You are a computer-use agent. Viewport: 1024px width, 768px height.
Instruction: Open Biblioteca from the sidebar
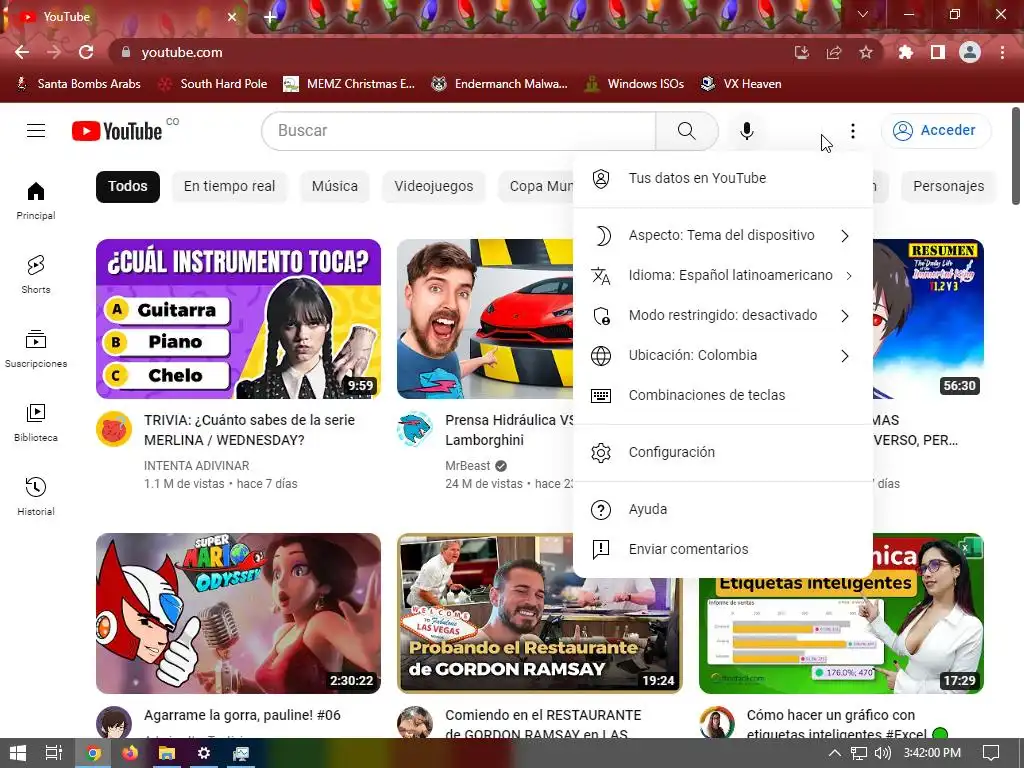coord(36,423)
